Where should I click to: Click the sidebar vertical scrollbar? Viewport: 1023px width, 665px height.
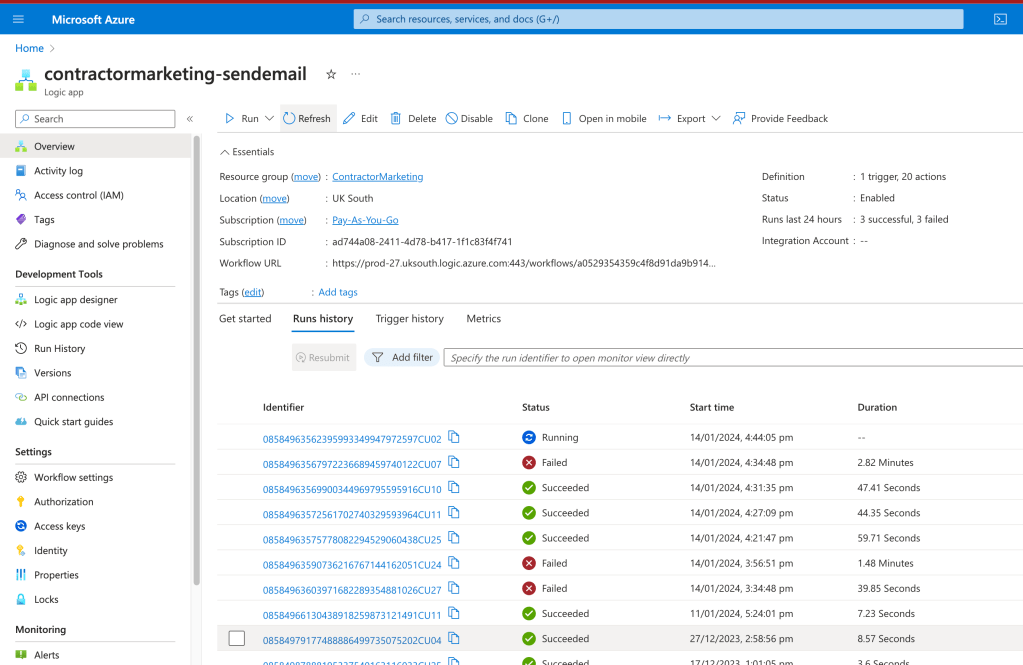(196, 359)
